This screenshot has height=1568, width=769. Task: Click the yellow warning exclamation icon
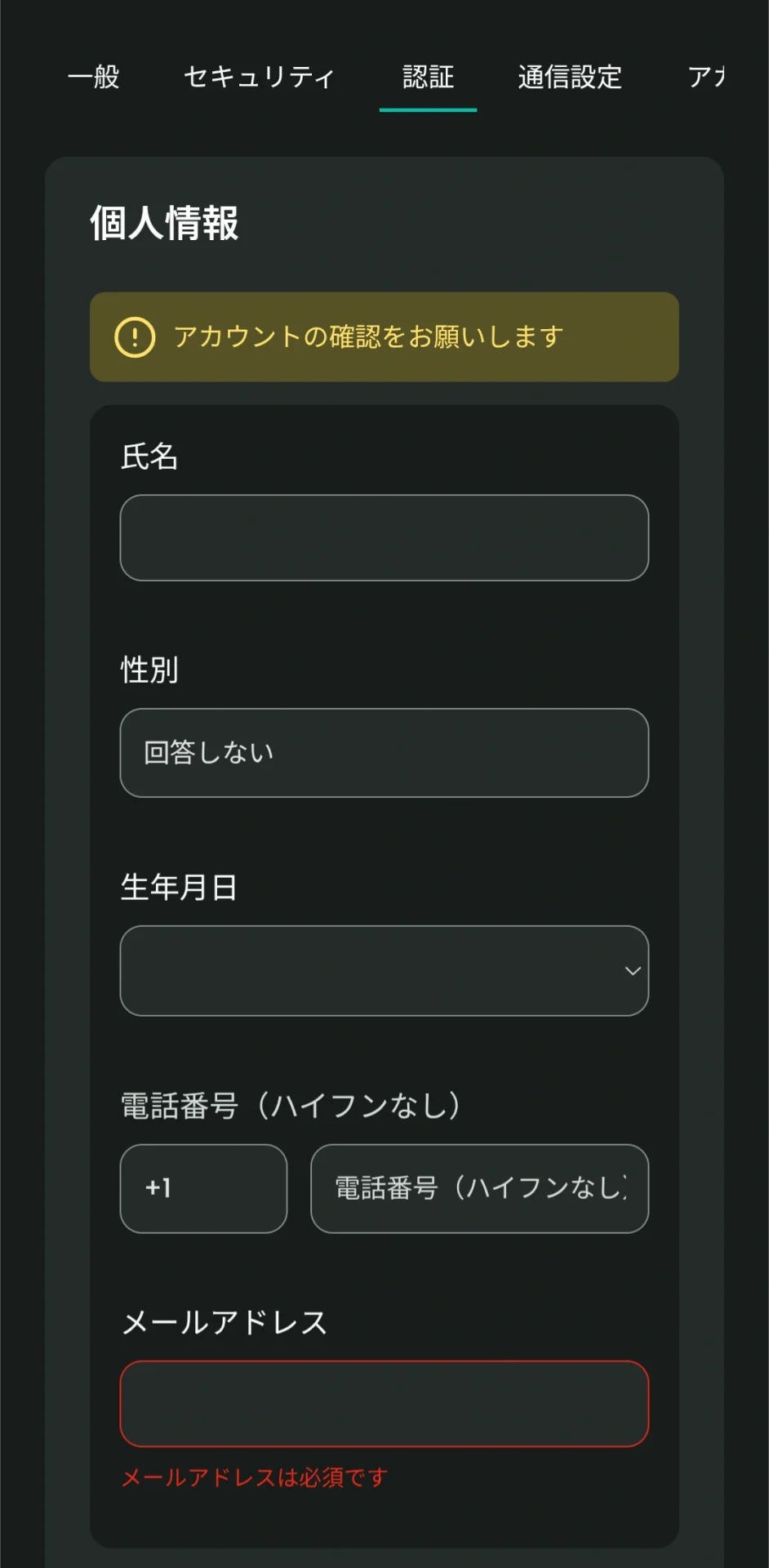pos(135,337)
